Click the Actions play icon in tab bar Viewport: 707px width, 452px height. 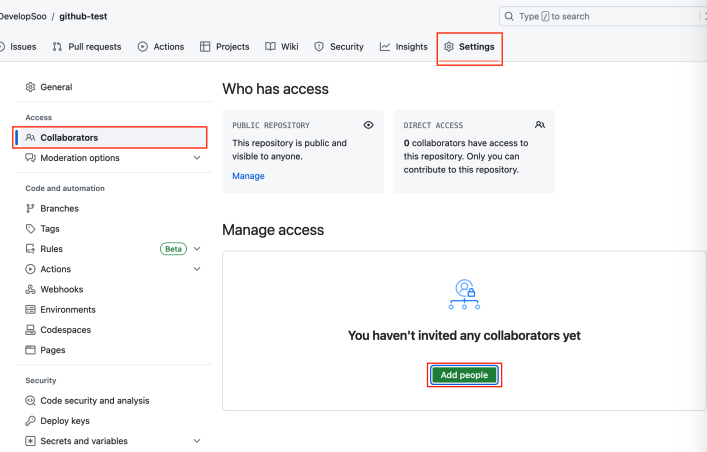[x=143, y=46]
